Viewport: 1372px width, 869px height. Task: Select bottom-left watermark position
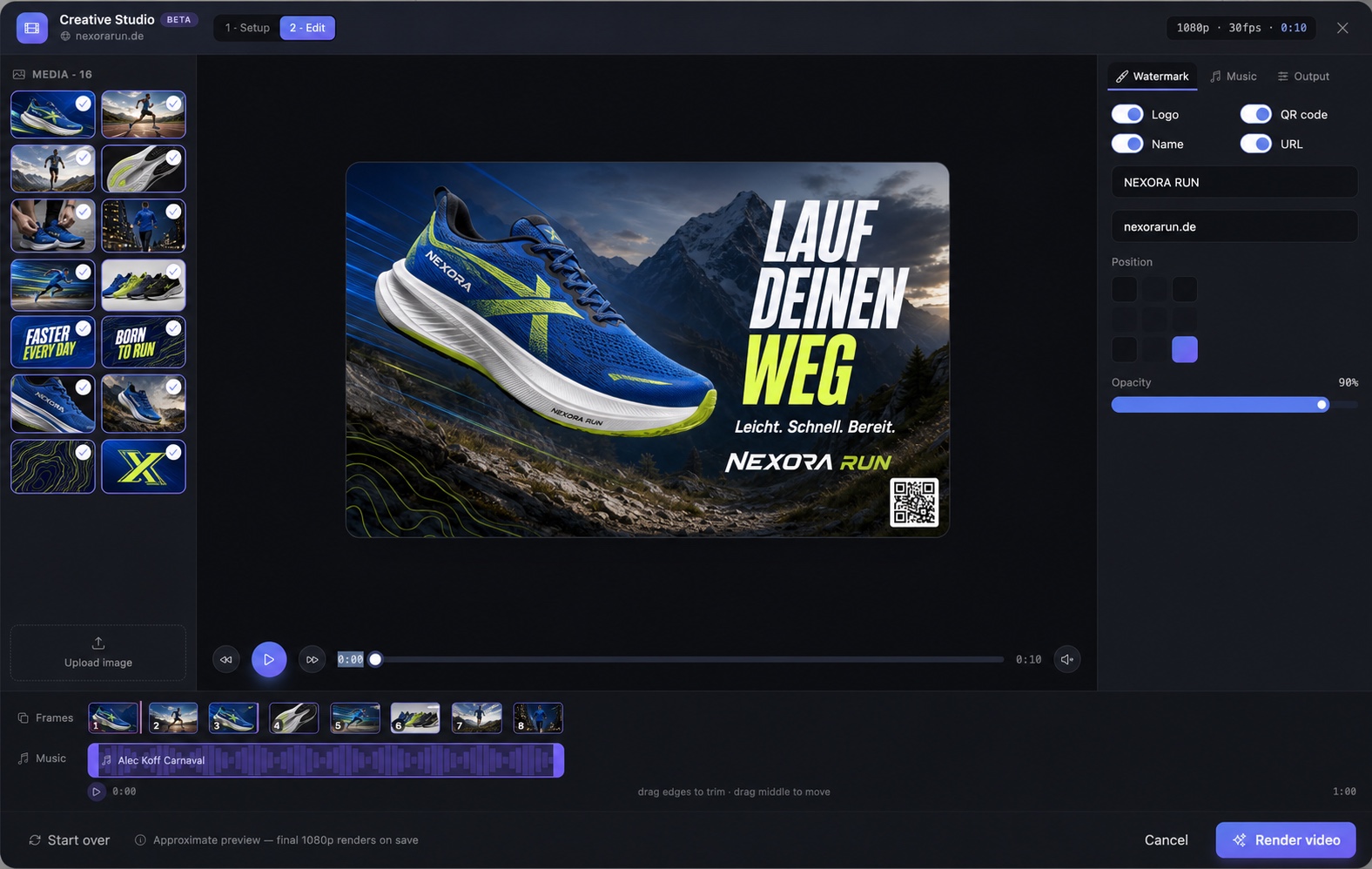coord(1124,349)
